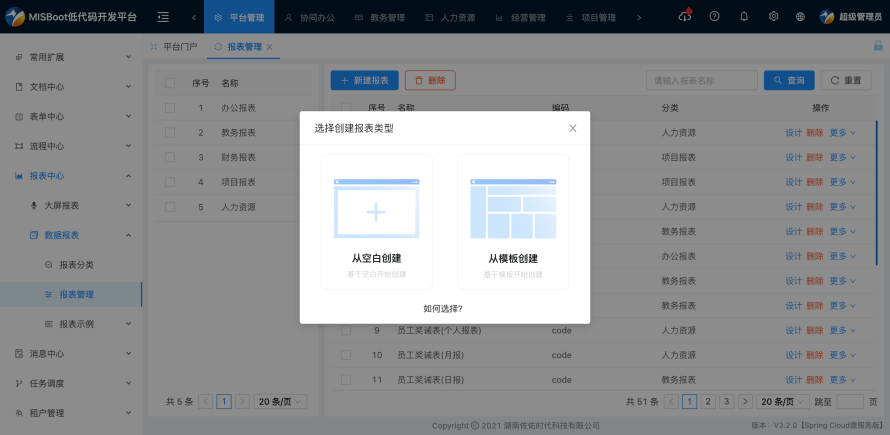
Task: Check the 教务报表 category checkbox
Action: tap(170, 132)
